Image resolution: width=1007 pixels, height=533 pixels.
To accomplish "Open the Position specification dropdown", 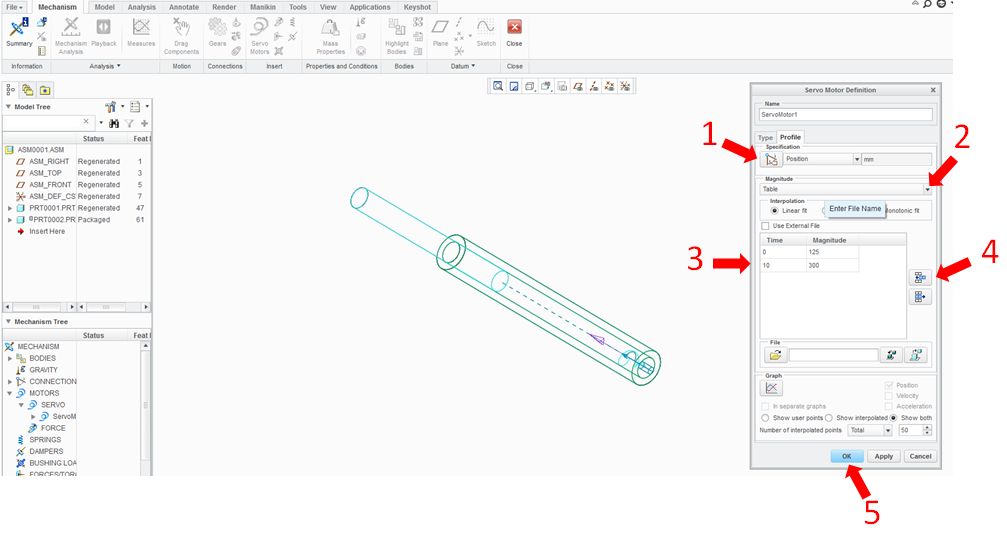I will [x=856, y=159].
